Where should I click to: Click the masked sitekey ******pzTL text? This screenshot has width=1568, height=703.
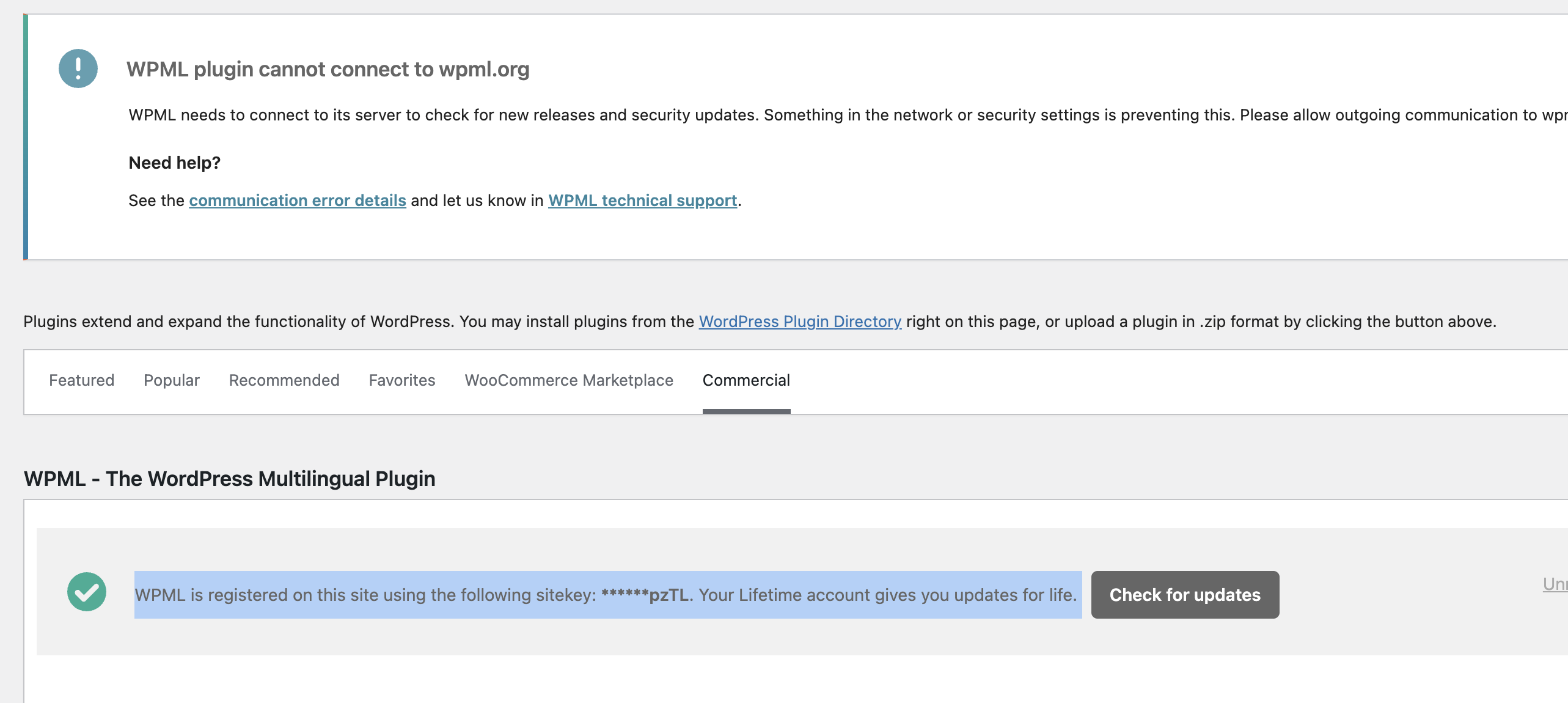[644, 595]
